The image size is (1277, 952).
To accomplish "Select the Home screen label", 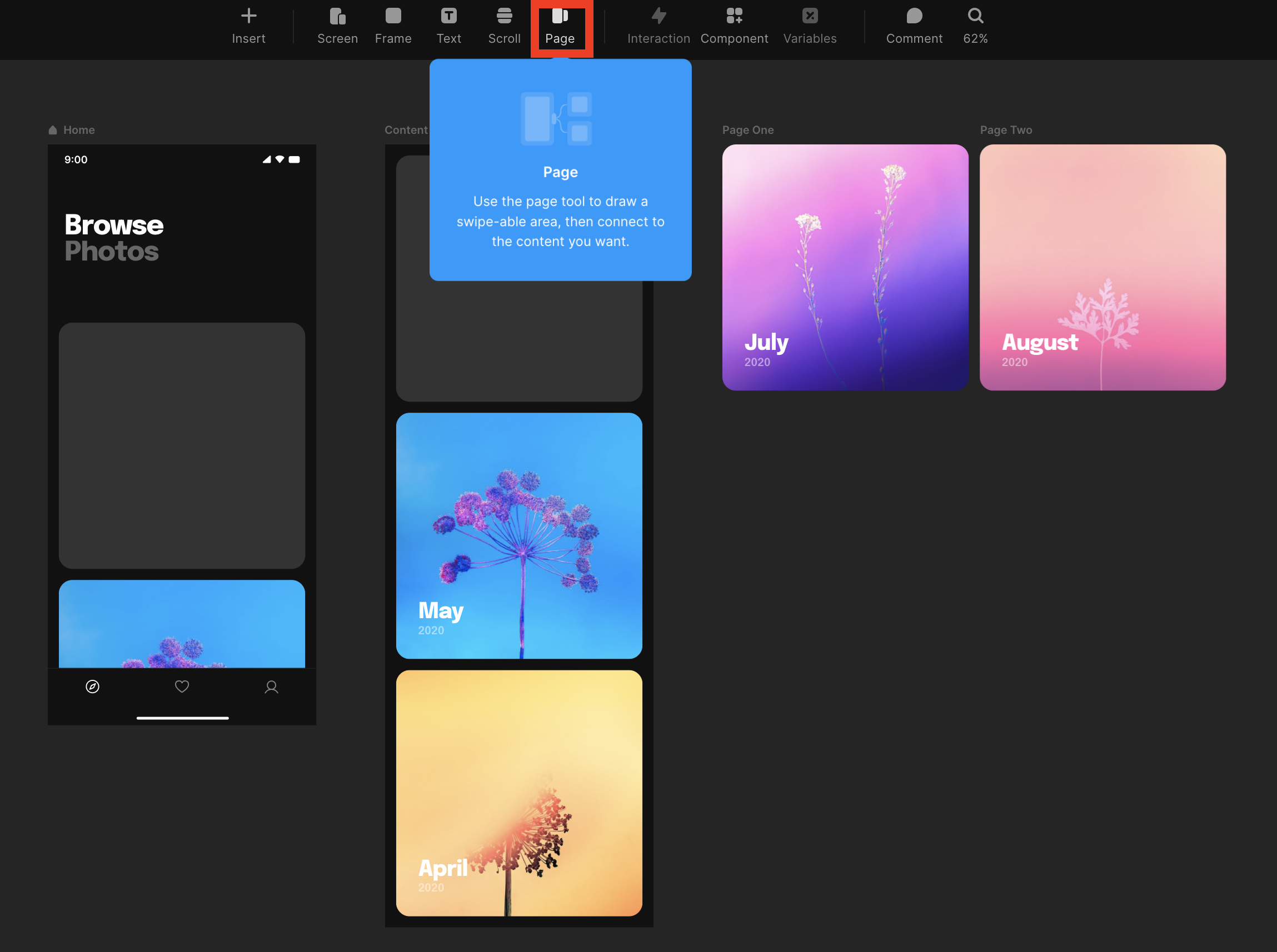I will (78, 129).
